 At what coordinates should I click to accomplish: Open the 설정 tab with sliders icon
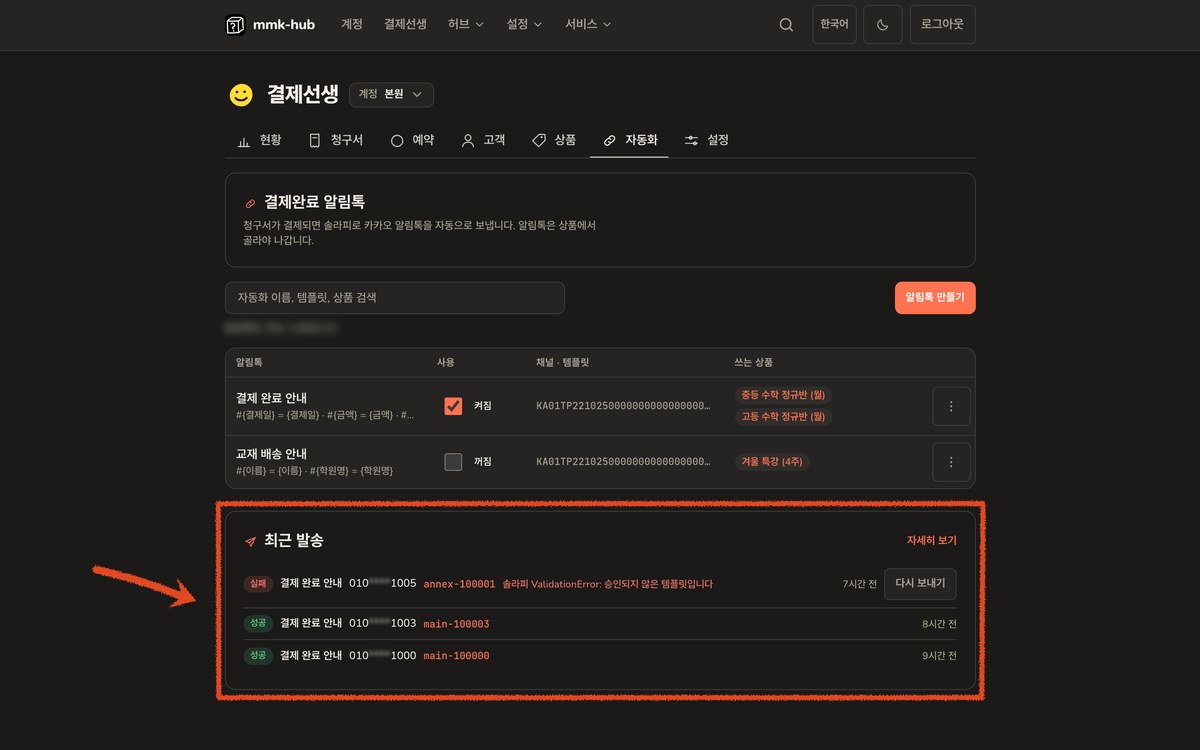click(706, 140)
